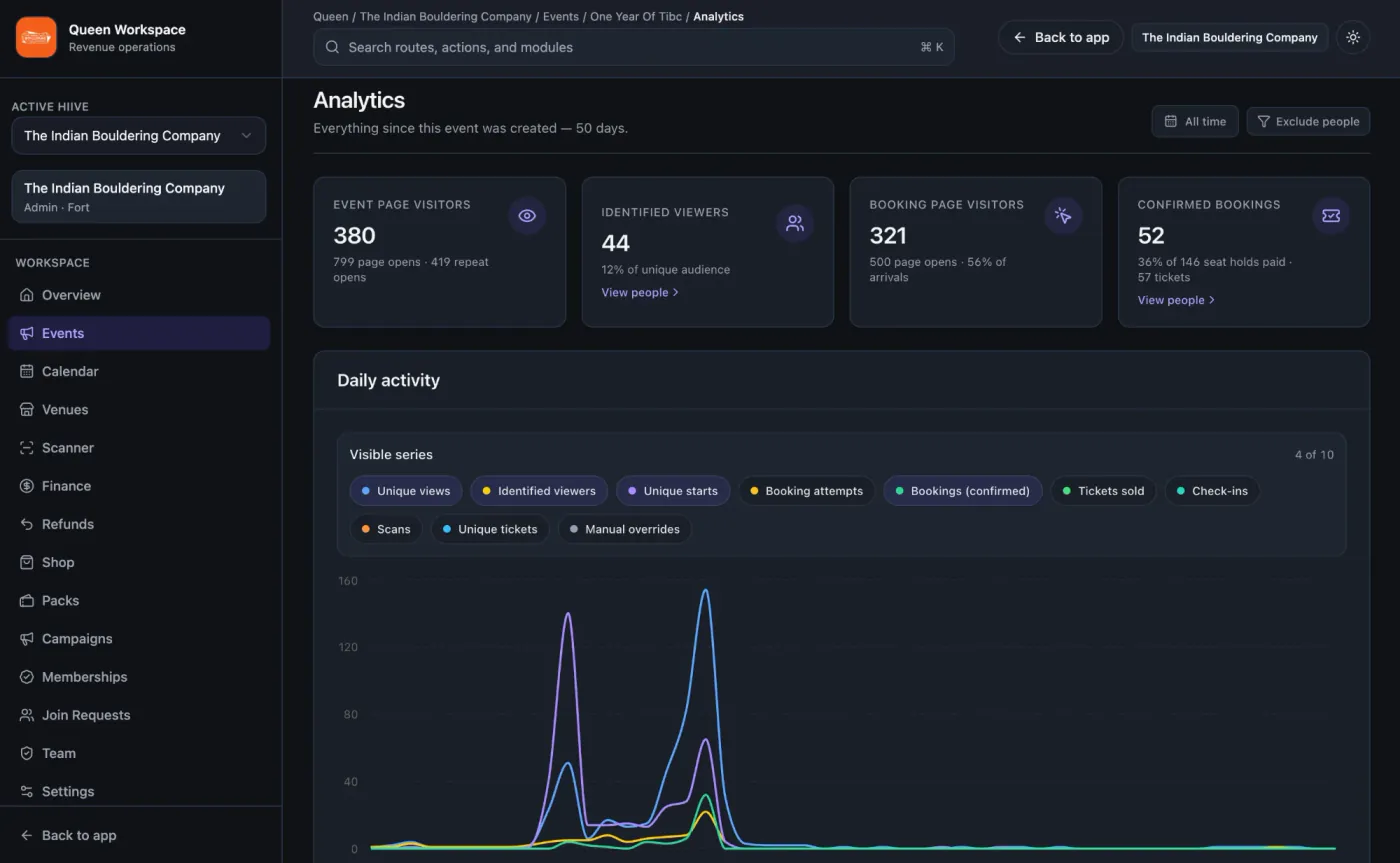
Task: Click the One Year Of Tibc breadcrumb
Action: pyautogui.click(x=636, y=16)
